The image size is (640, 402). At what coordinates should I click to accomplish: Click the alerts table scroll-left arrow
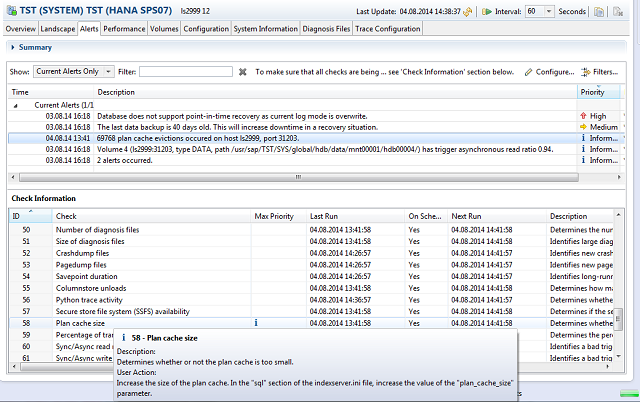pyautogui.click(x=13, y=177)
